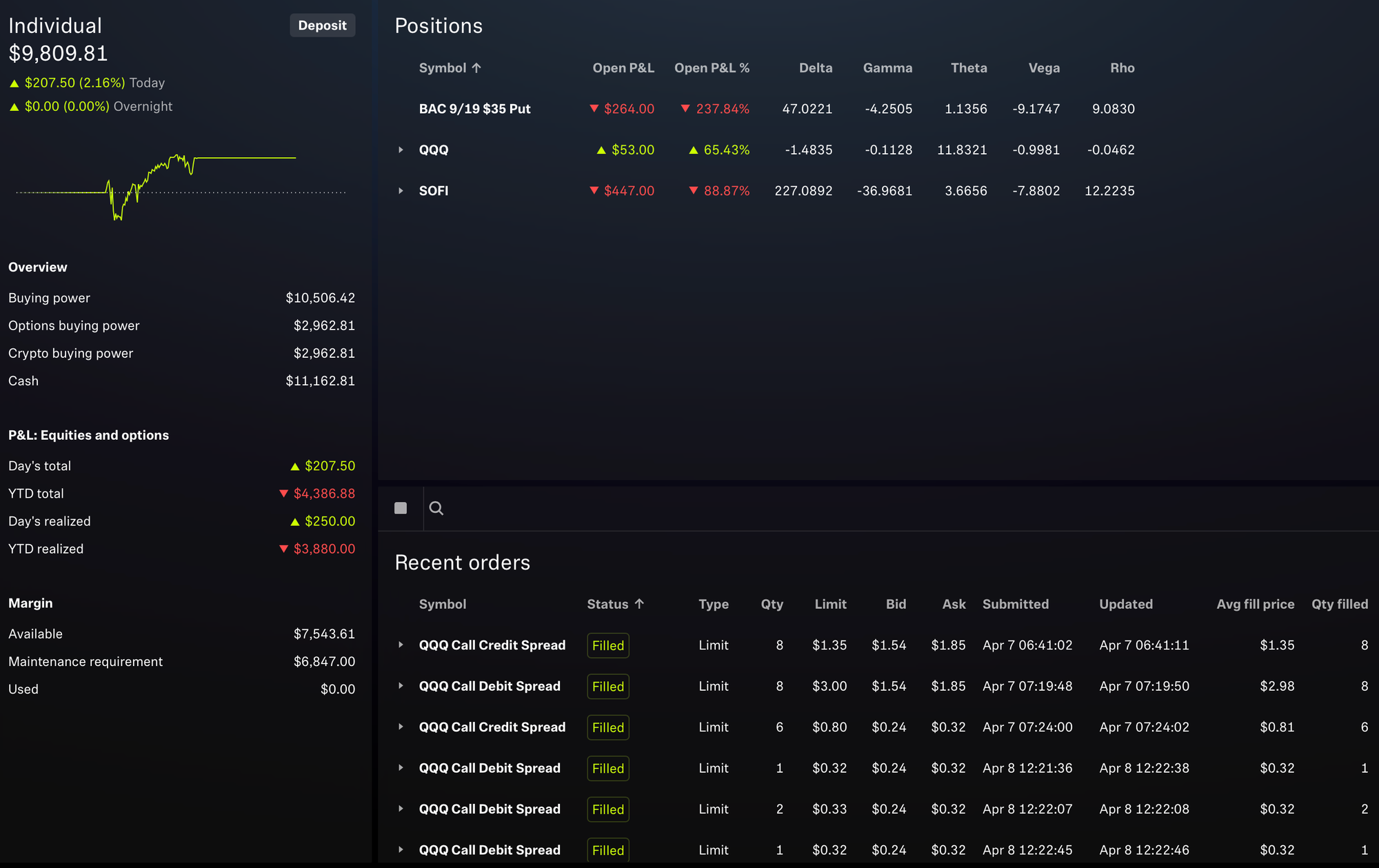
Task: Expand QQQ Call Credit Spread order submitted 06:41:02
Action: 401,645
